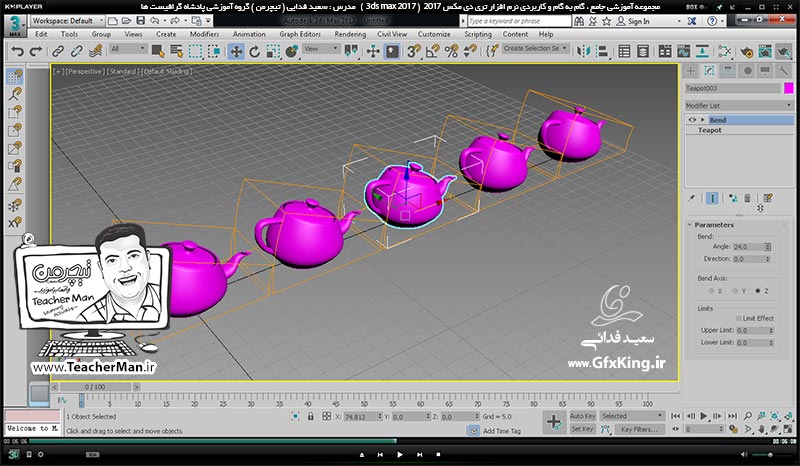This screenshot has height=466, width=800.
Task: Click the KMPlayer stop button
Action: 438,454
